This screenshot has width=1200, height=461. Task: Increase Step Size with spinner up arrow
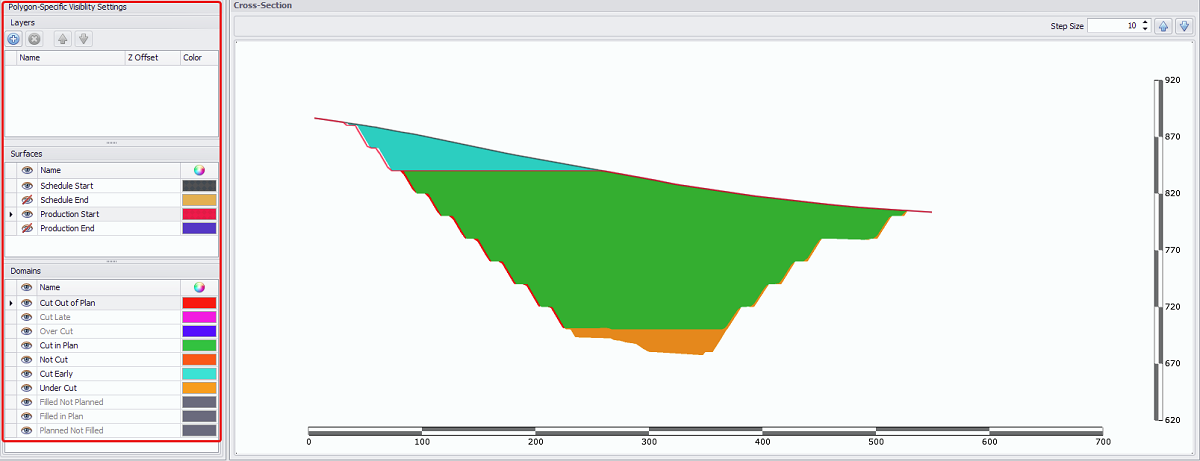point(1146,22)
